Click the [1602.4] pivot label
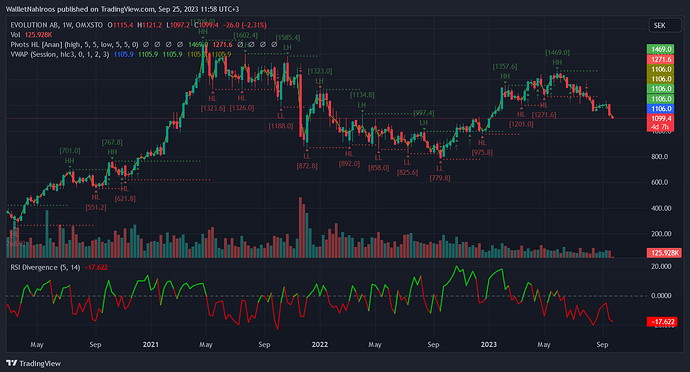690x372 pixels. 246,35
